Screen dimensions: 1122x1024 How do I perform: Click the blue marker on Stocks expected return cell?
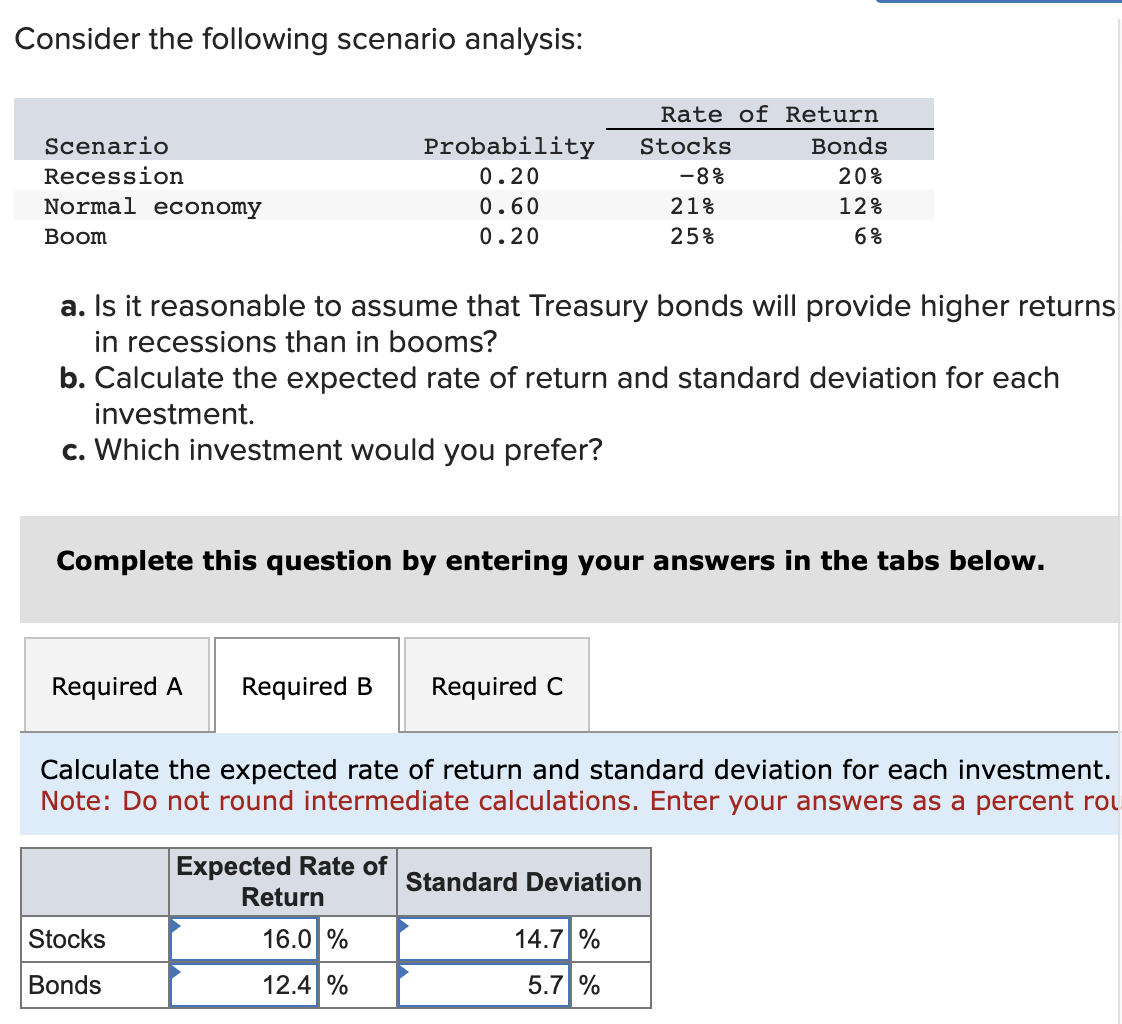pyautogui.click(x=176, y=926)
